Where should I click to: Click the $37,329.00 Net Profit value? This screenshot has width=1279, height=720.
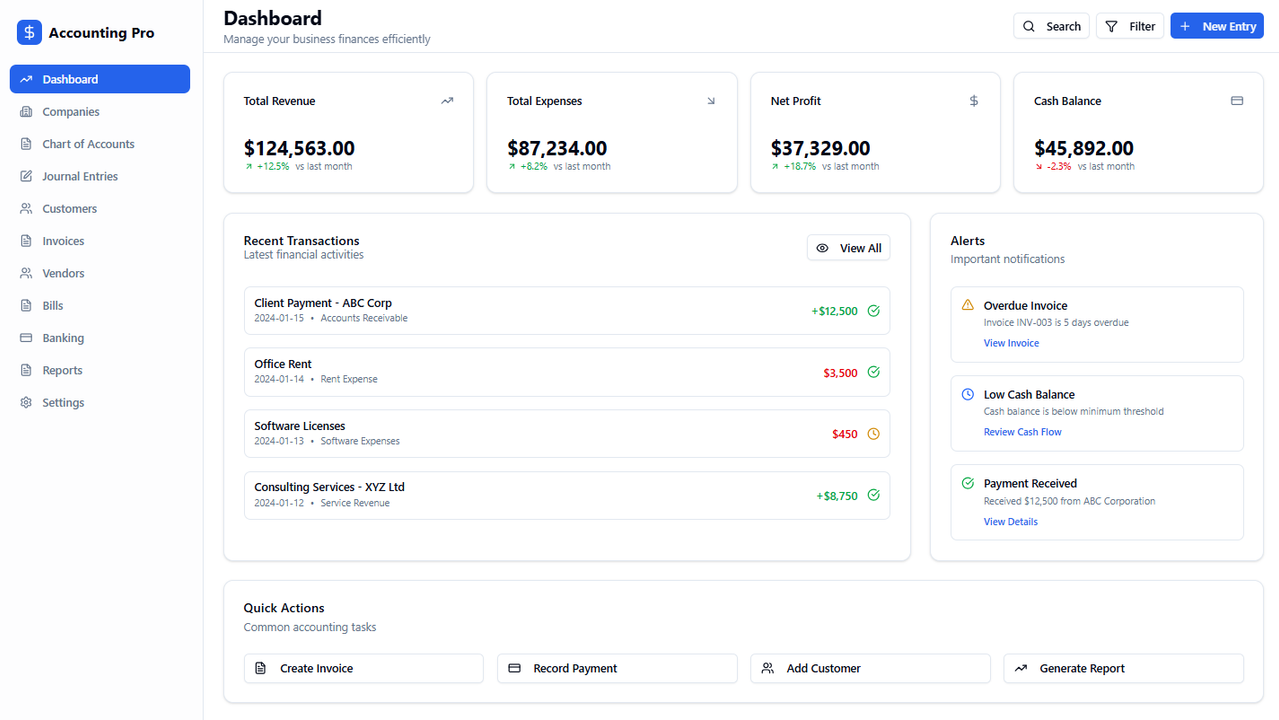pos(821,148)
